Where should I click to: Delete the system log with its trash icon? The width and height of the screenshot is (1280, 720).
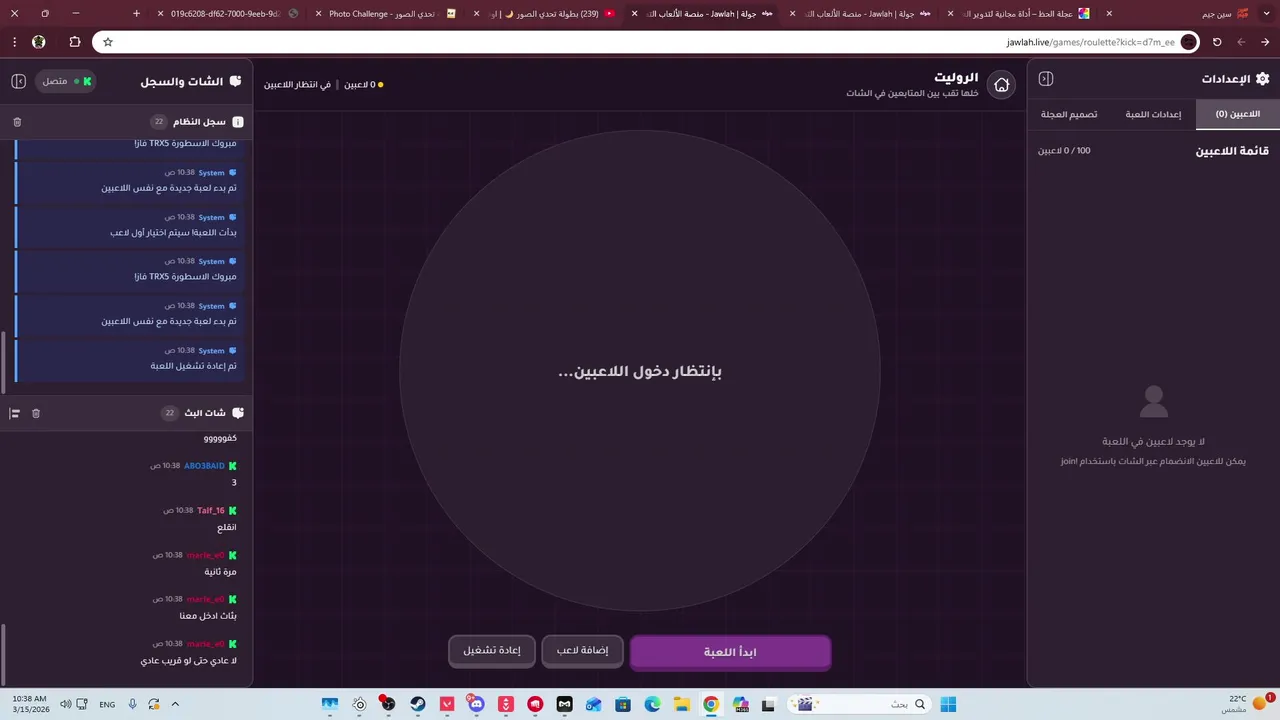[17, 122]
